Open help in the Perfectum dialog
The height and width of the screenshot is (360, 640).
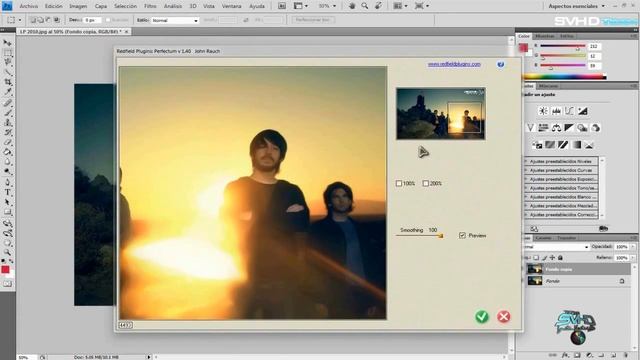(500, 64)
